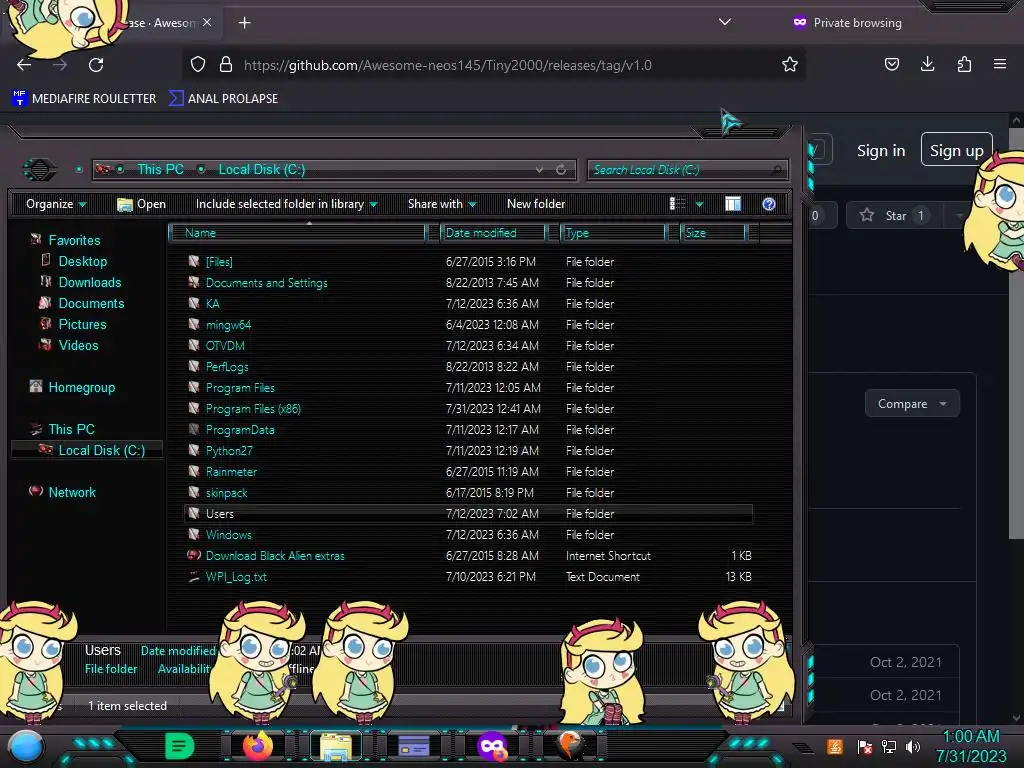Open the File Explorer taskbar icon
The width and height of the screenshot is (1024, 768).
pos(336,746)
